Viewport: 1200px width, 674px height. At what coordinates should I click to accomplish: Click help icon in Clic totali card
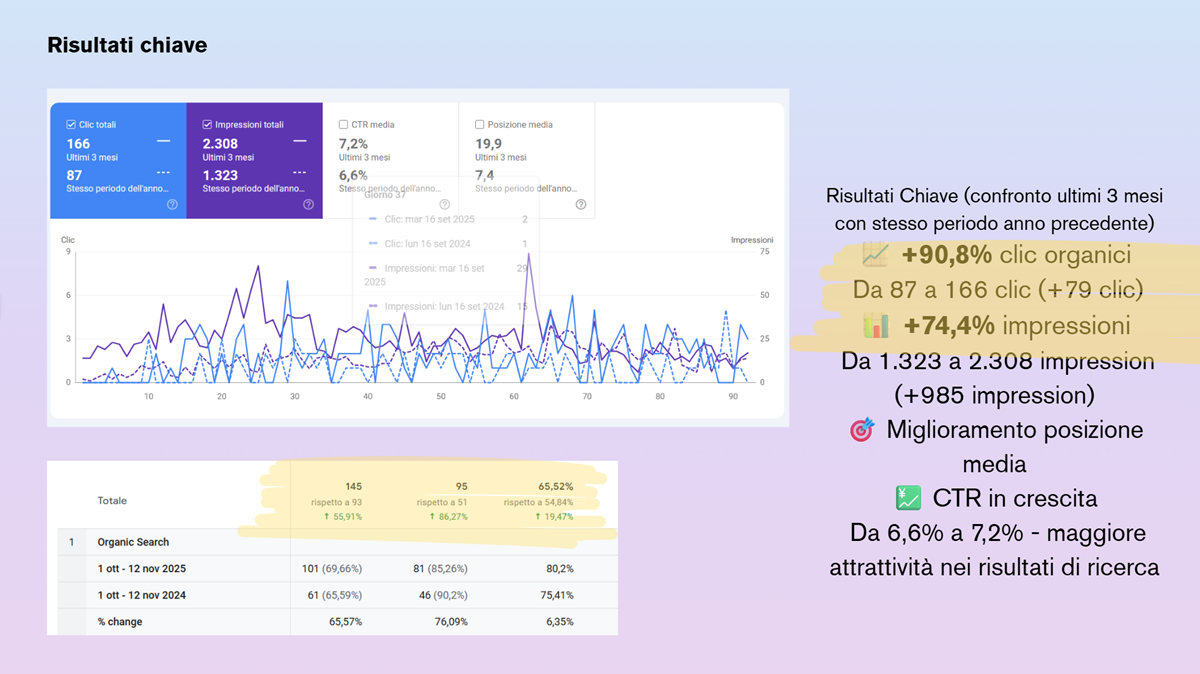[172, 205]
